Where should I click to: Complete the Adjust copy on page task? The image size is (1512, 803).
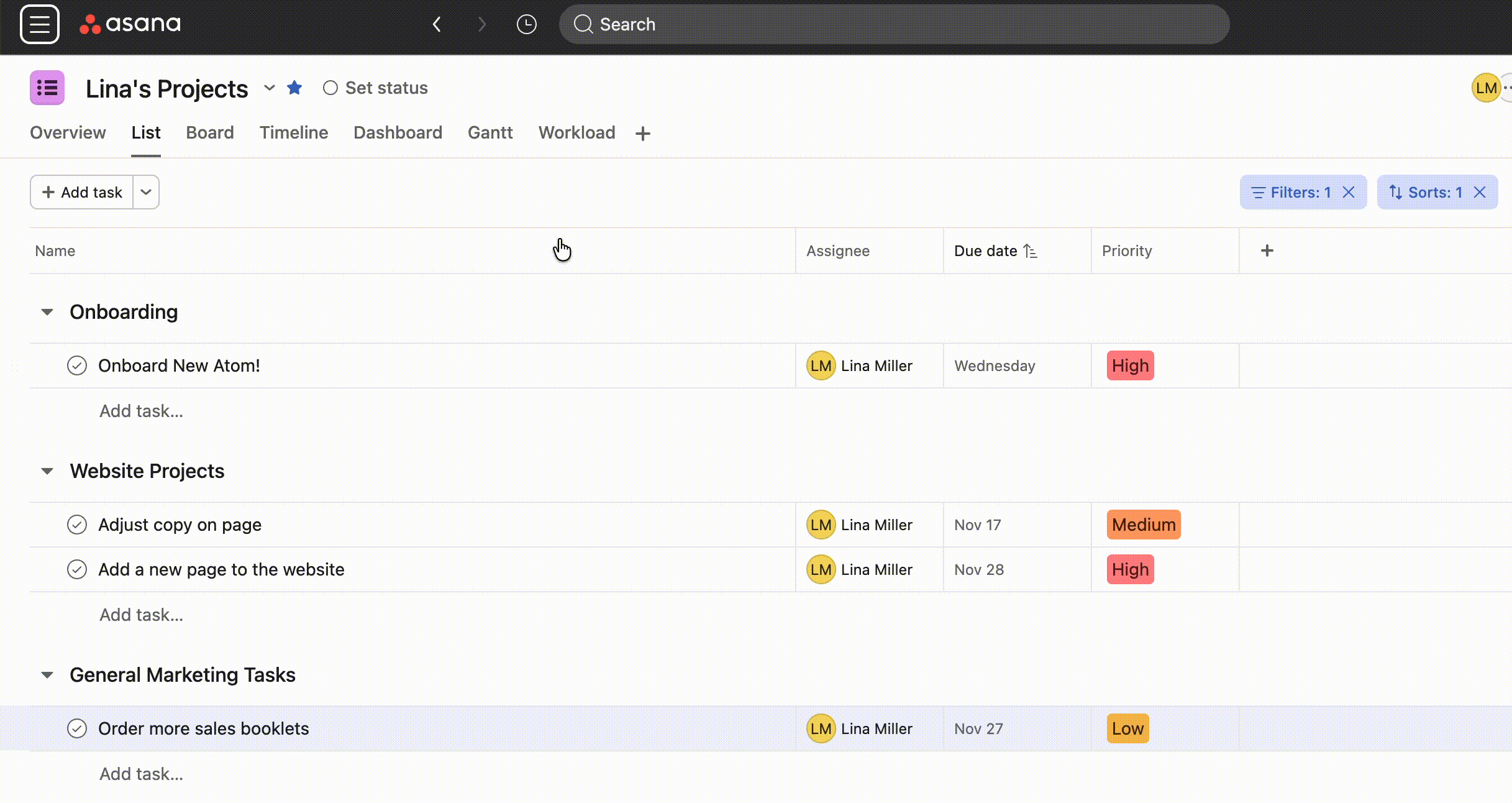(x=77, y=525)
